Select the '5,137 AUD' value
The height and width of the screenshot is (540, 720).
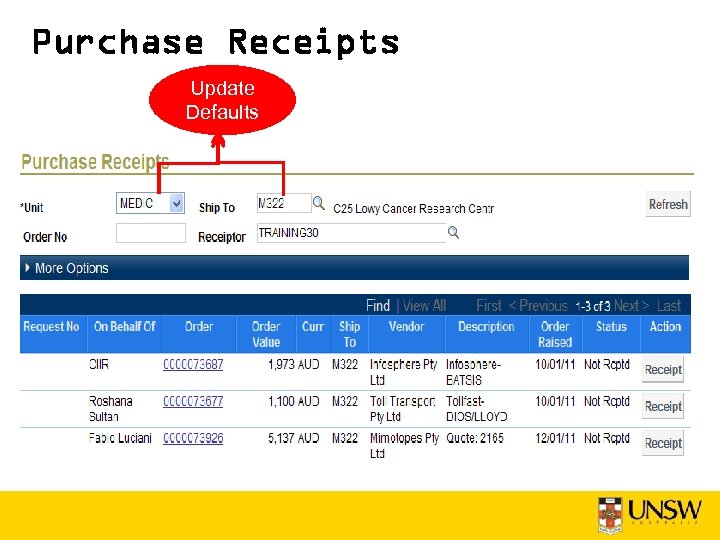point(293,438)
